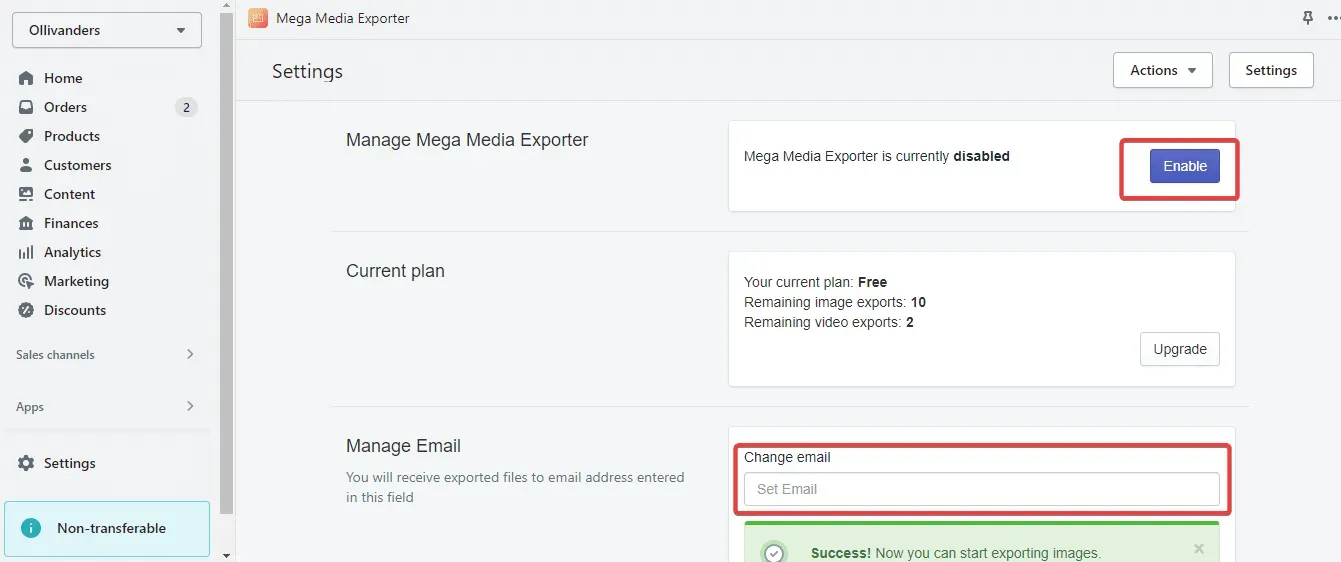The image size is (1341, 562).
Task: Click the sidebar scrollbar down arrow
Action: pyautogui.click(x=227, y=554)
